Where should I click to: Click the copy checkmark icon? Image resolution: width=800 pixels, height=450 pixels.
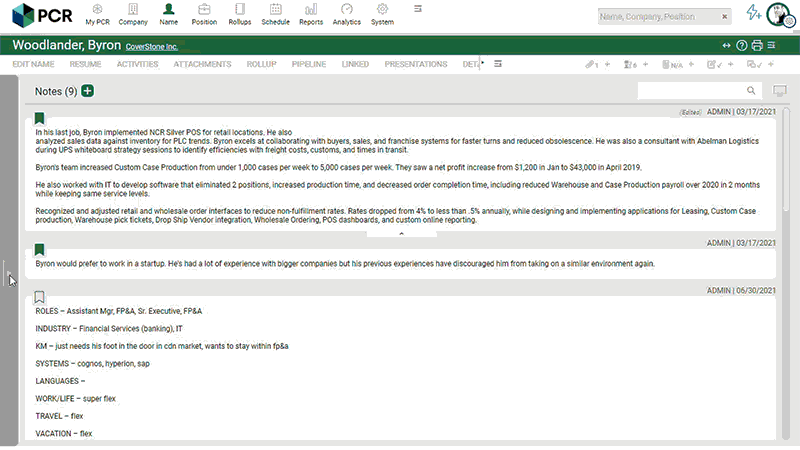[x=754, y=64]
